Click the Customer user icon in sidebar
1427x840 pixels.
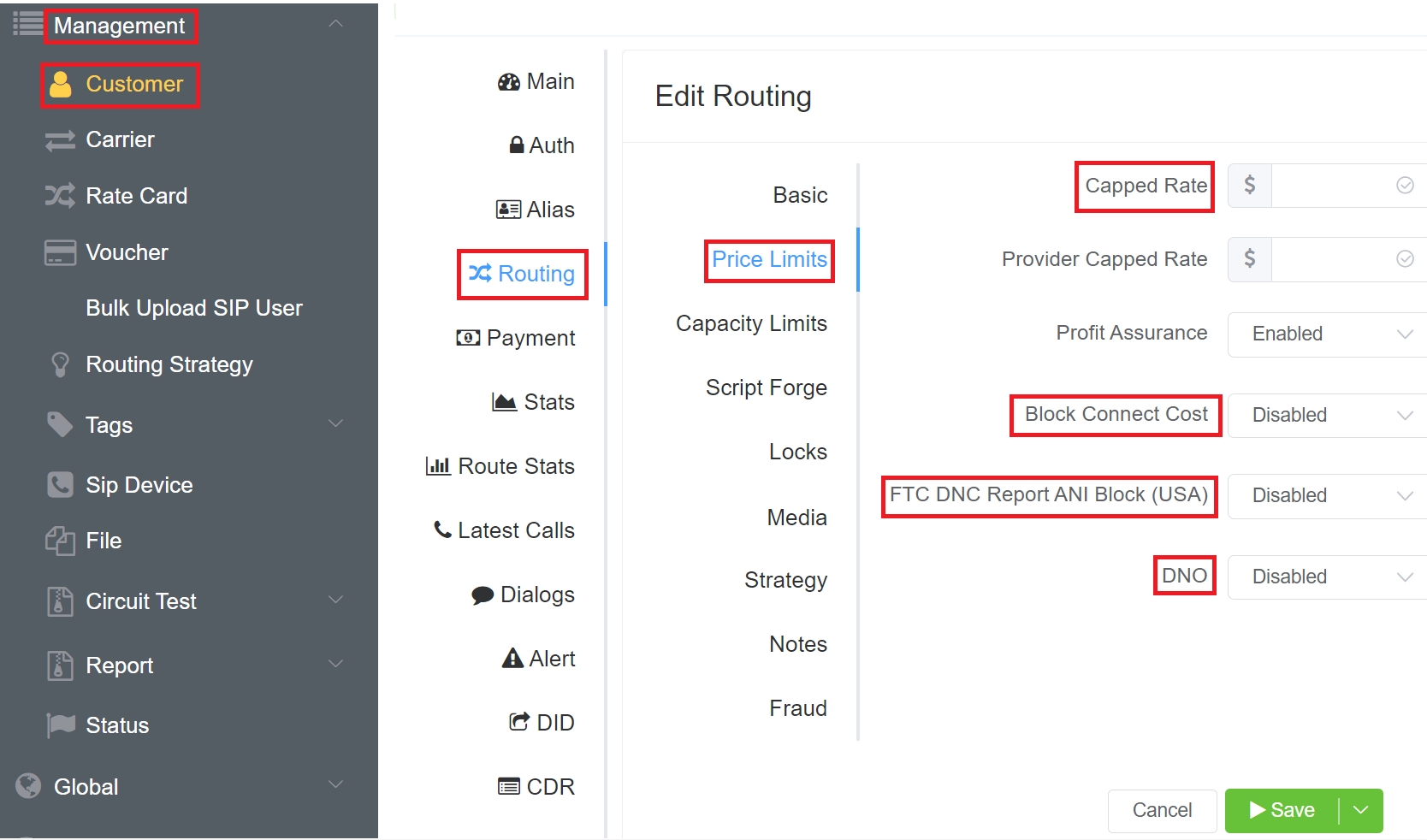(x=61, y=85)
